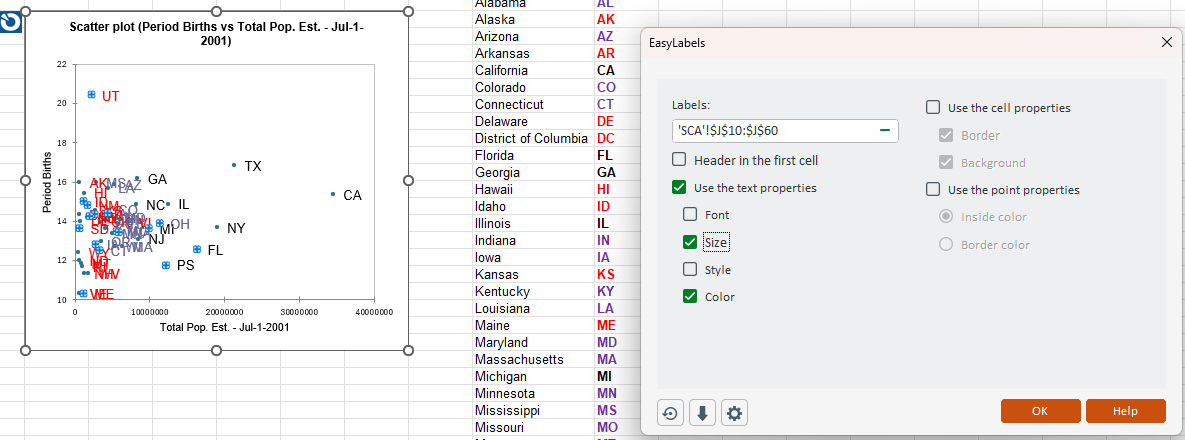This screenshot has width=1185, height=440.
Task: Select the Hawaii cell
Action: (x=532, y=189)
